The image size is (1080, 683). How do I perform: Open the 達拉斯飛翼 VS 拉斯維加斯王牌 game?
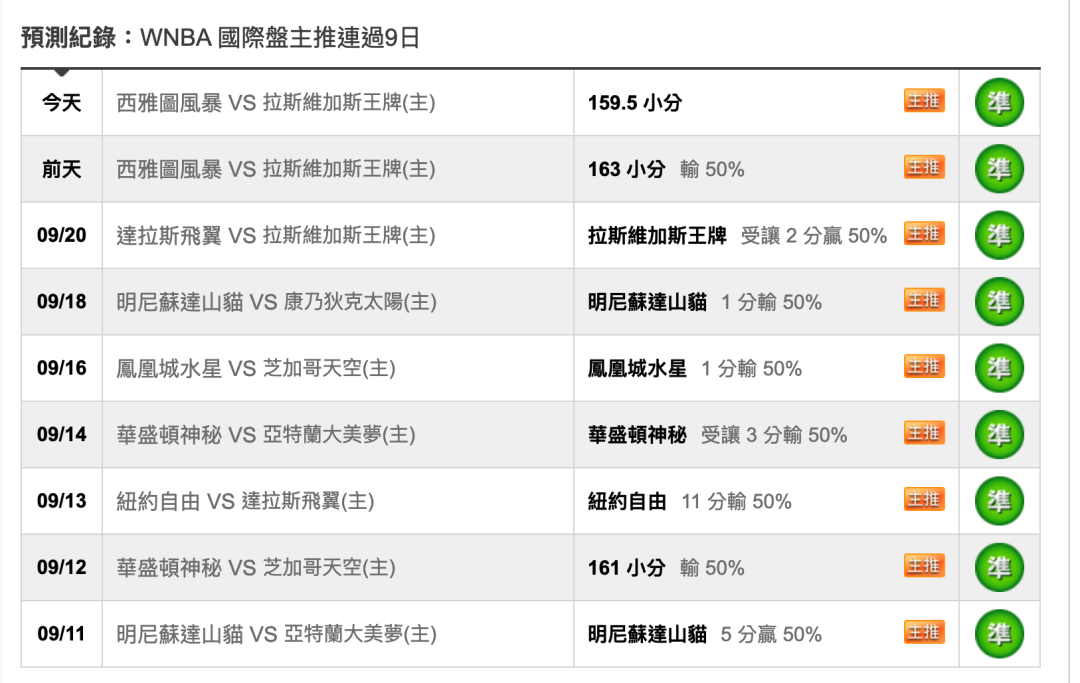tap(276, 236)
